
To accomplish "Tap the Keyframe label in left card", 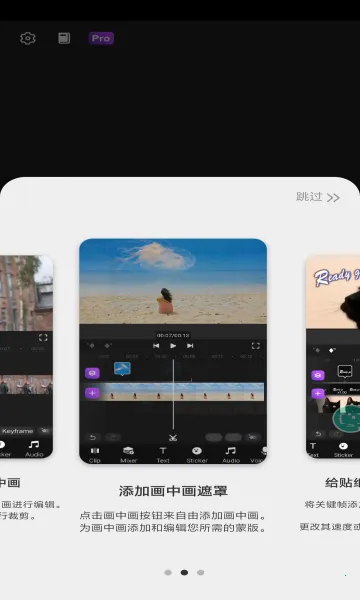I will tap(18, 431).
